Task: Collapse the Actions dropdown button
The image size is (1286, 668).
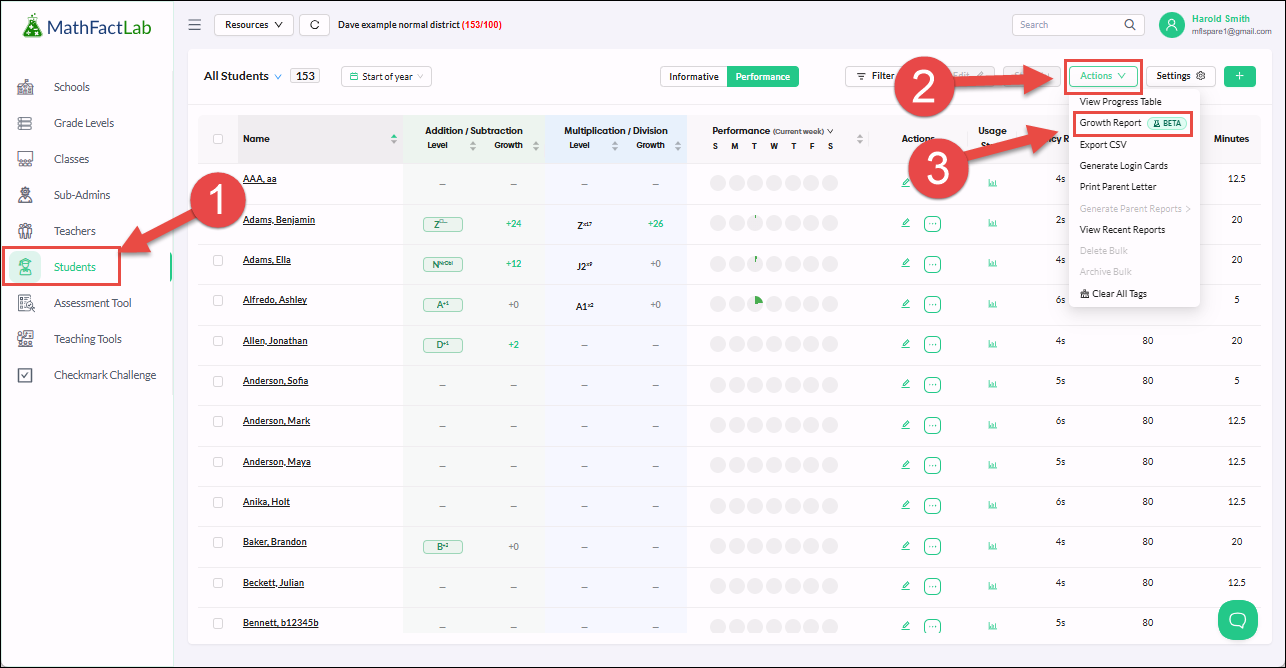Action: point(1104,76)
